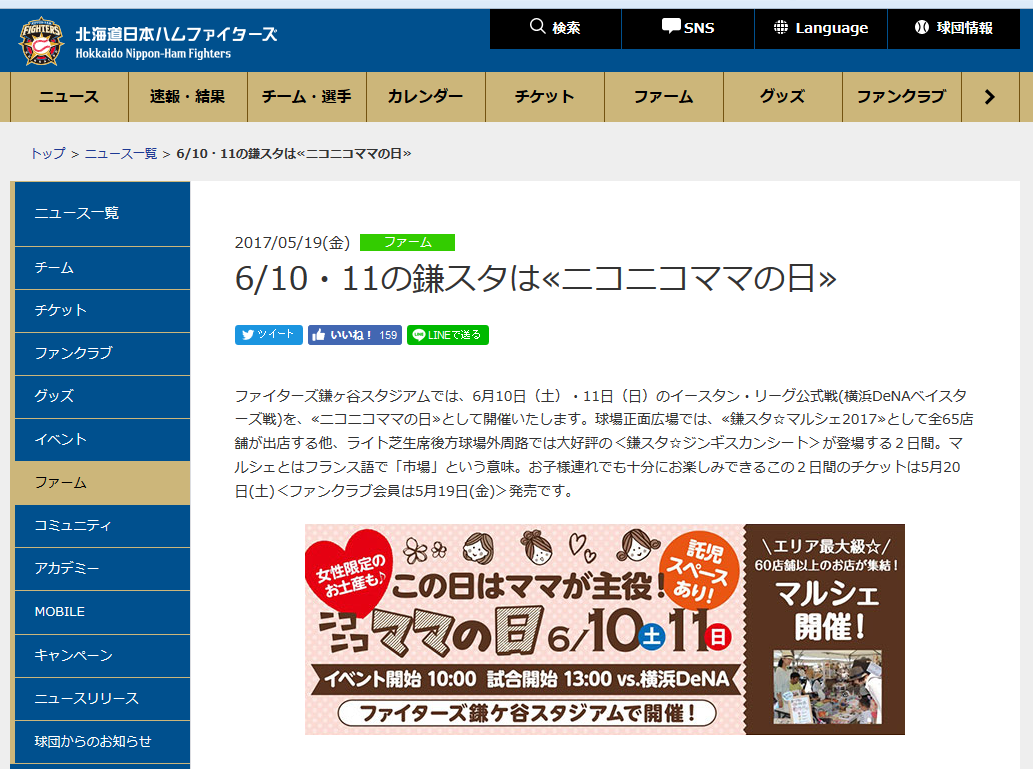
Task: Open チーム・選手 in the main nav
Action: (307, 97)
